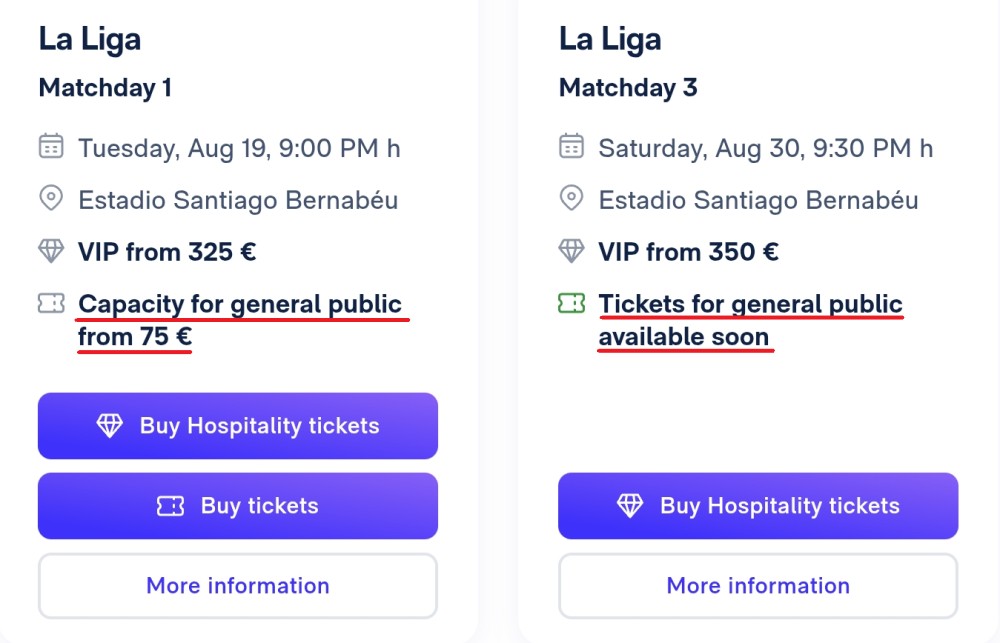Image resolution: width=1000 pixels, height=643 pixels.
Task: Open More information for Matchday 1
Action: [238, 586]
